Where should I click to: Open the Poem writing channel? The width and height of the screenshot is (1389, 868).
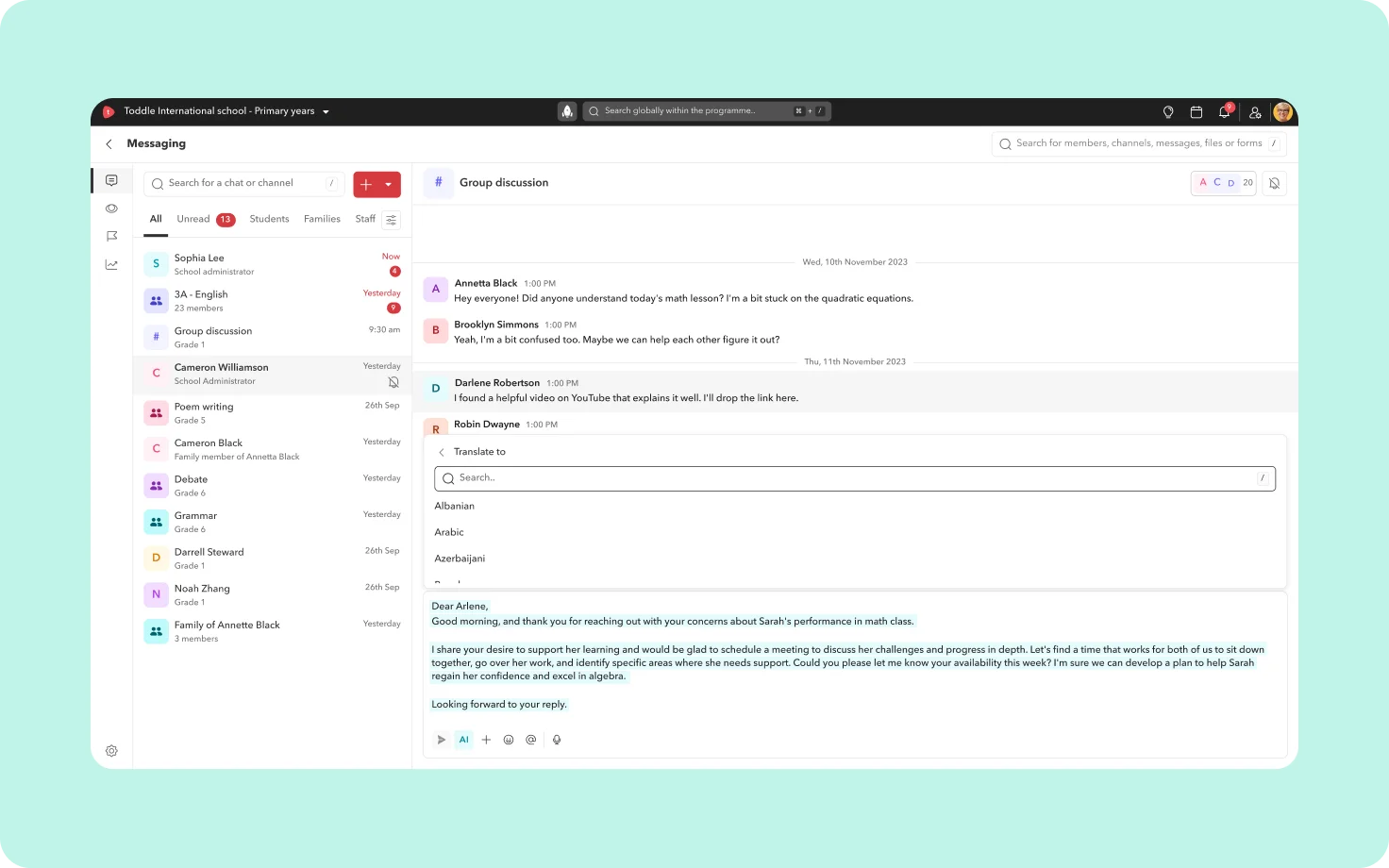tap(272, 413)
